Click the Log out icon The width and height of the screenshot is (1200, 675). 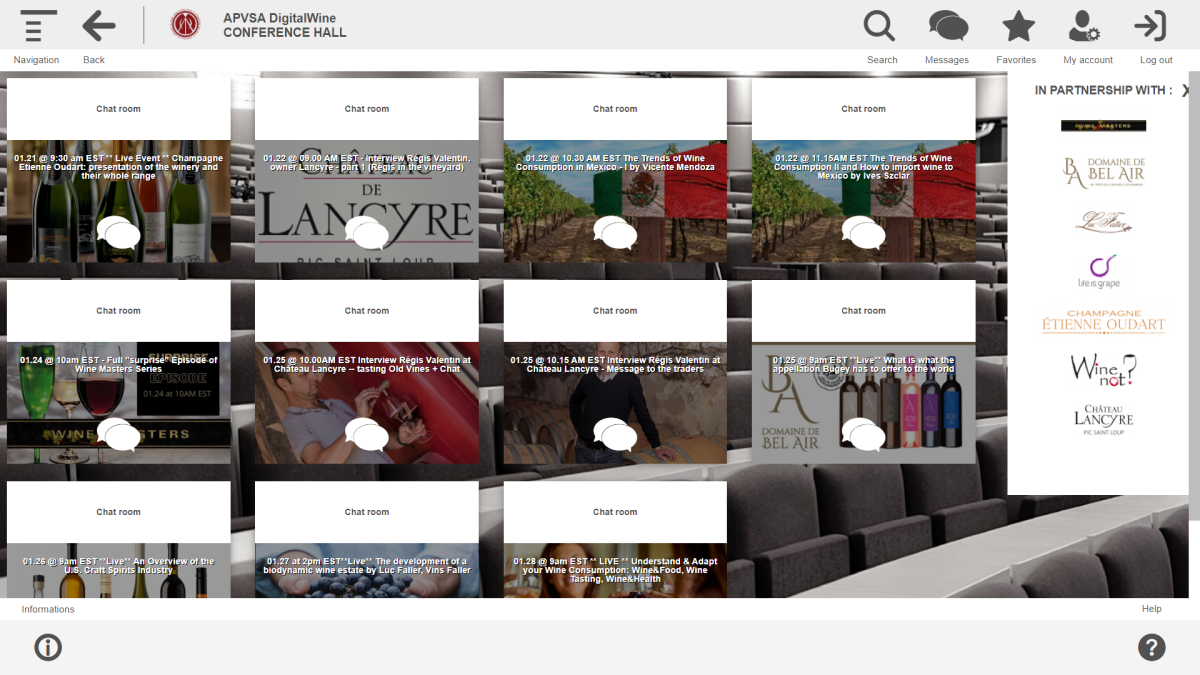coord(1151,26)
